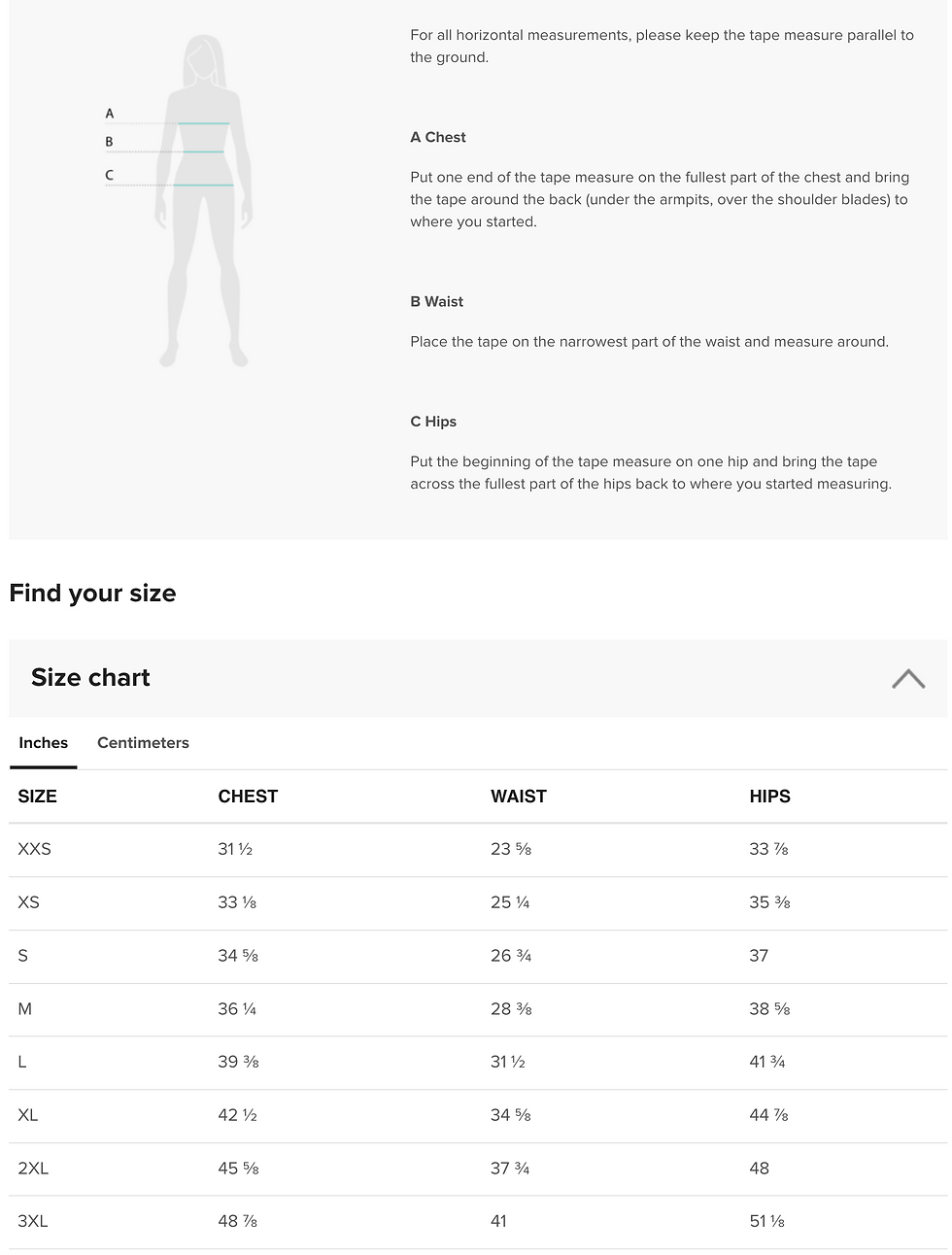Click the A chest marker label
Viewport: 952px width, 1255px height.
(x=110, y=114)
